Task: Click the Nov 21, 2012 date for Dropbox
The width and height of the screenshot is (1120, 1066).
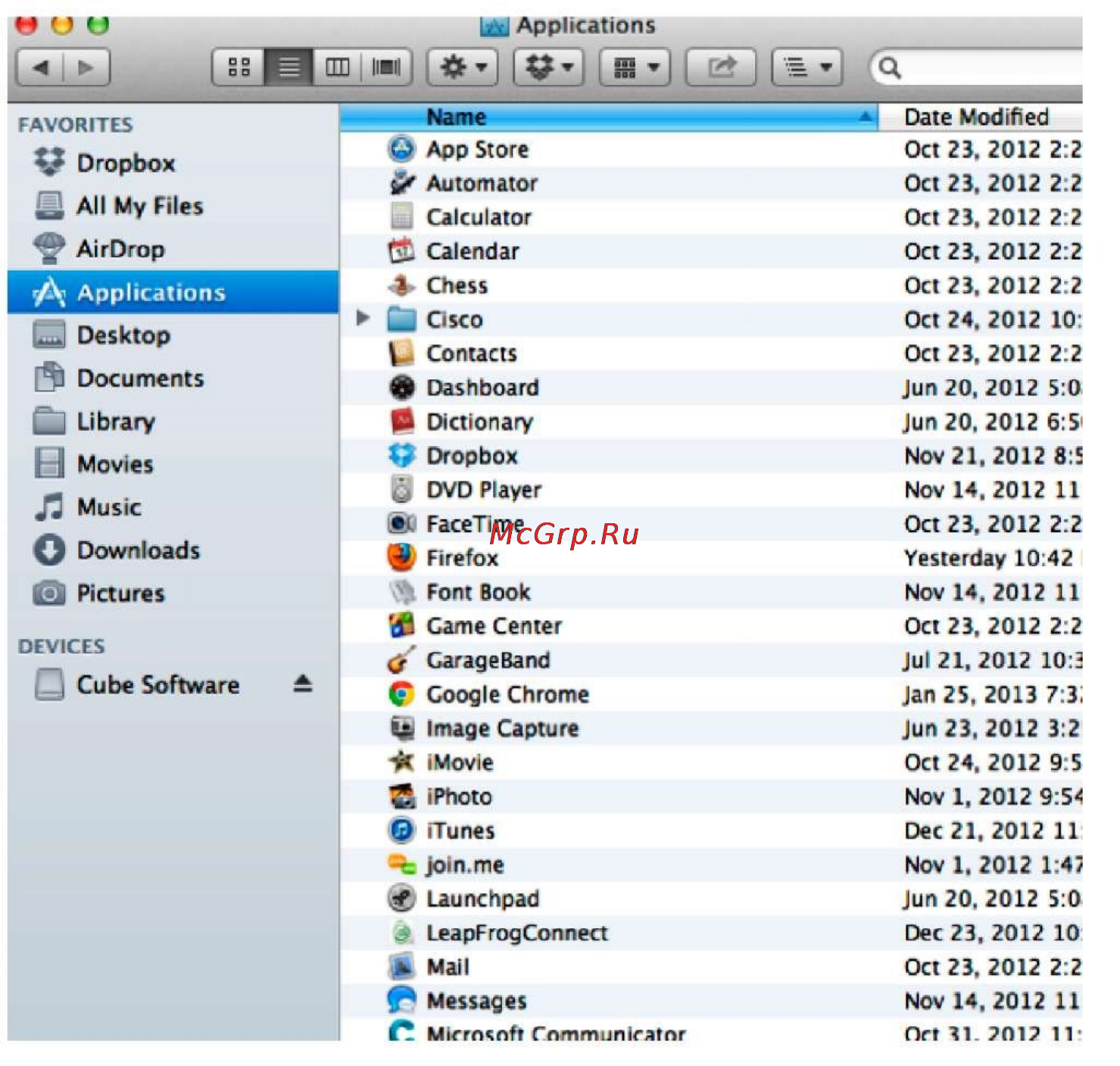Action: click(x=993, y=456)
